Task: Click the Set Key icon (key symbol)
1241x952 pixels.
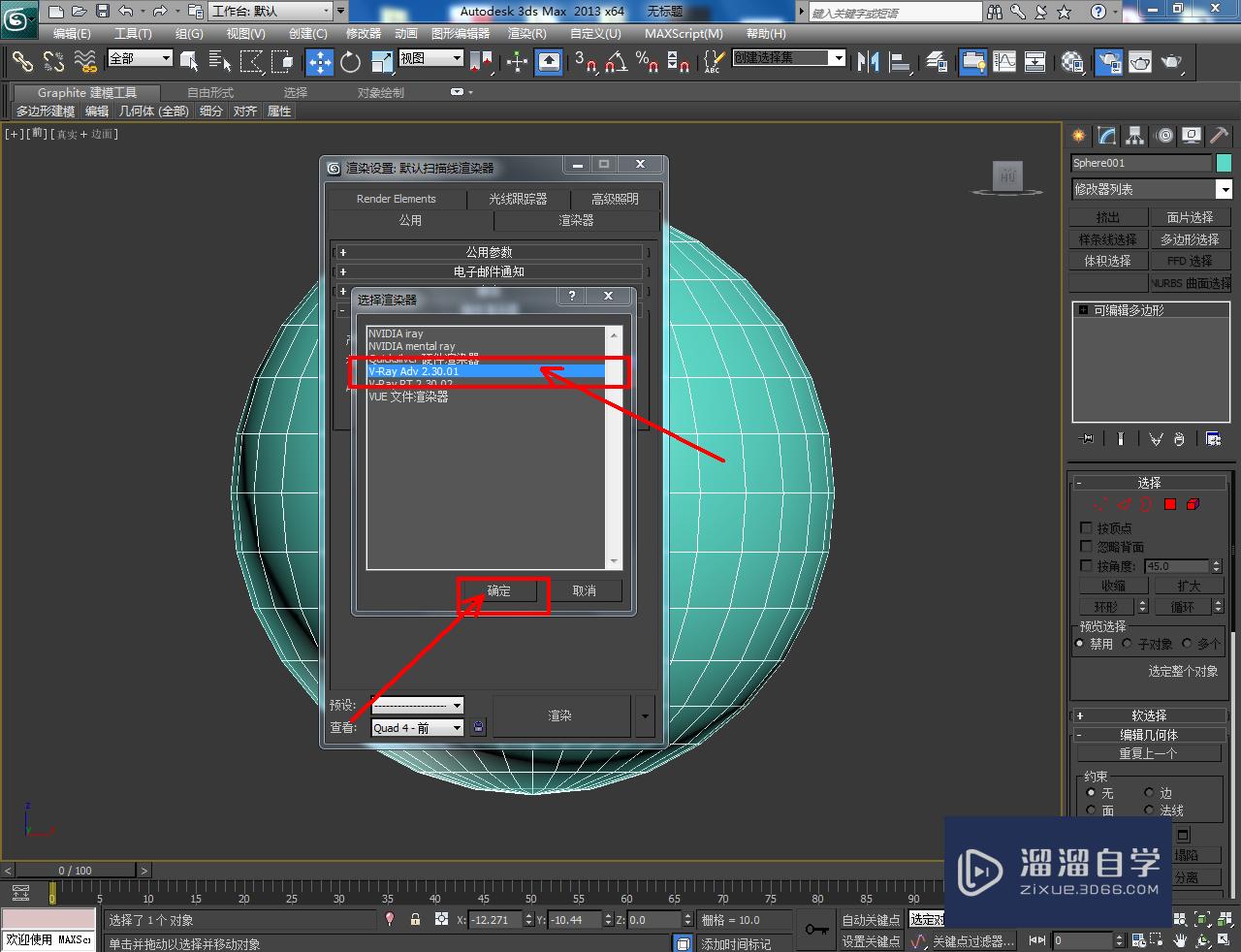Action: click(816, 930)
